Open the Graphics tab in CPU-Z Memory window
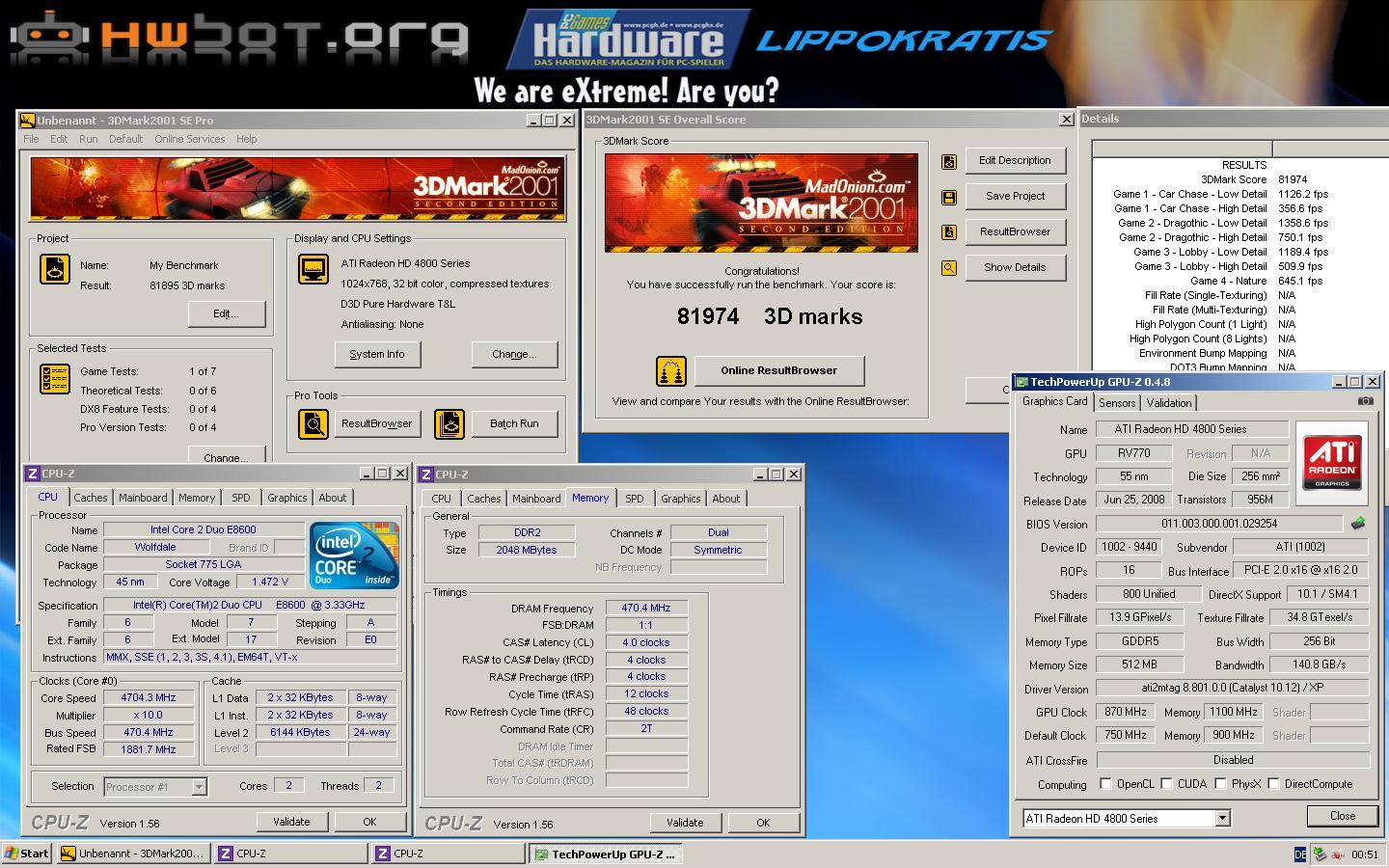 click(680, 499)
